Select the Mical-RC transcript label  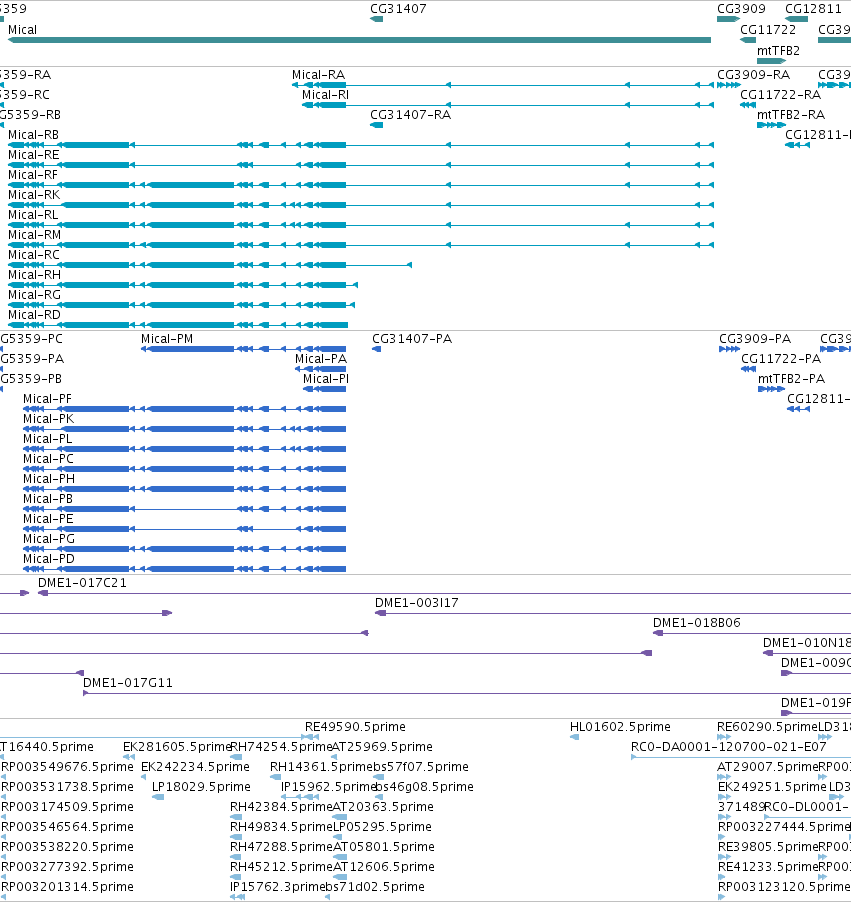point(34,255)
